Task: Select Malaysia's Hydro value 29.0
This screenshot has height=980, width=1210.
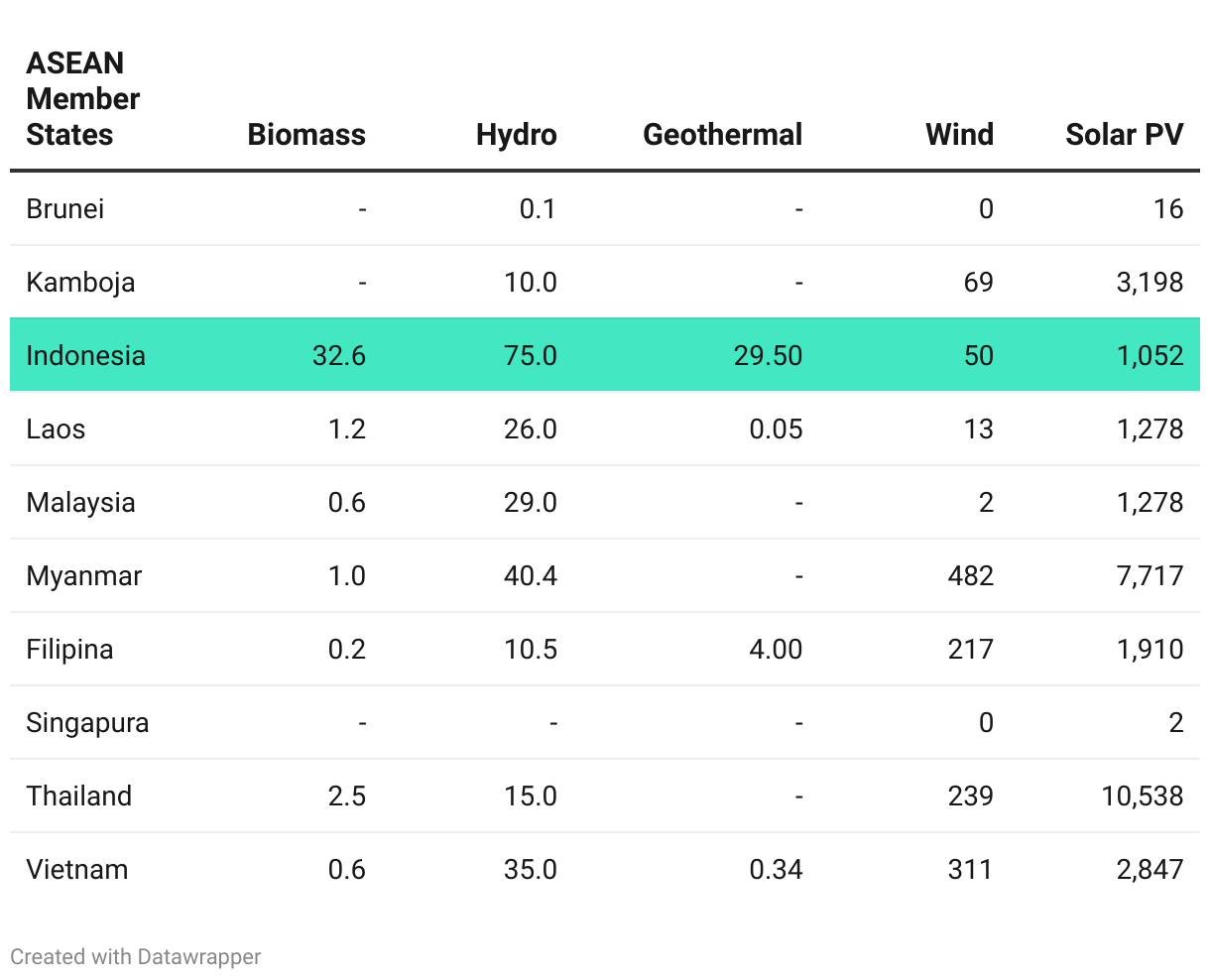Action: coord(530,503)
